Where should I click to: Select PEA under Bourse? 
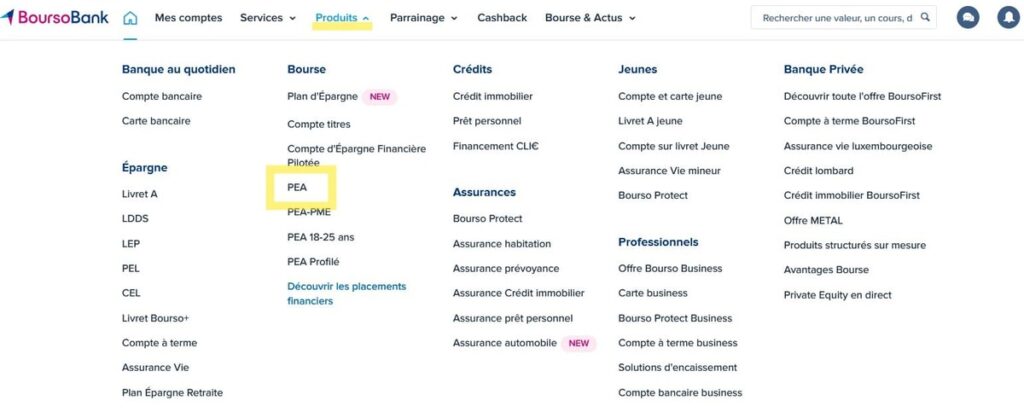(297, 187)
